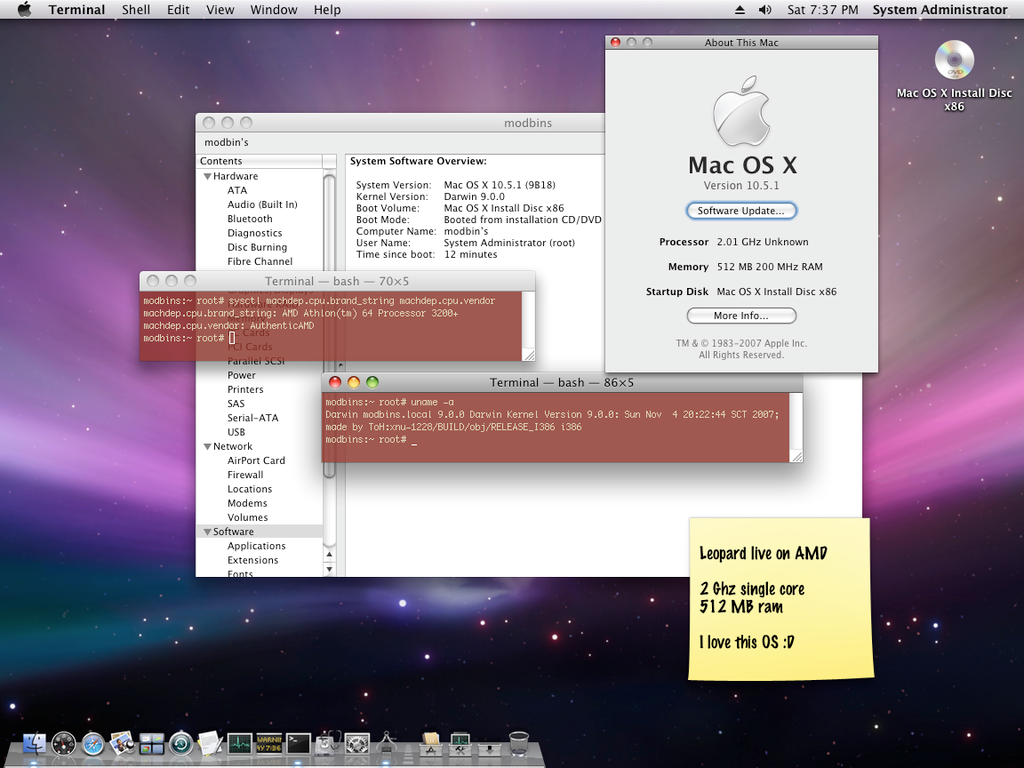Select Disc Burning in Contents
Screen dimensions: 1024x768
[x=257, y=248]
